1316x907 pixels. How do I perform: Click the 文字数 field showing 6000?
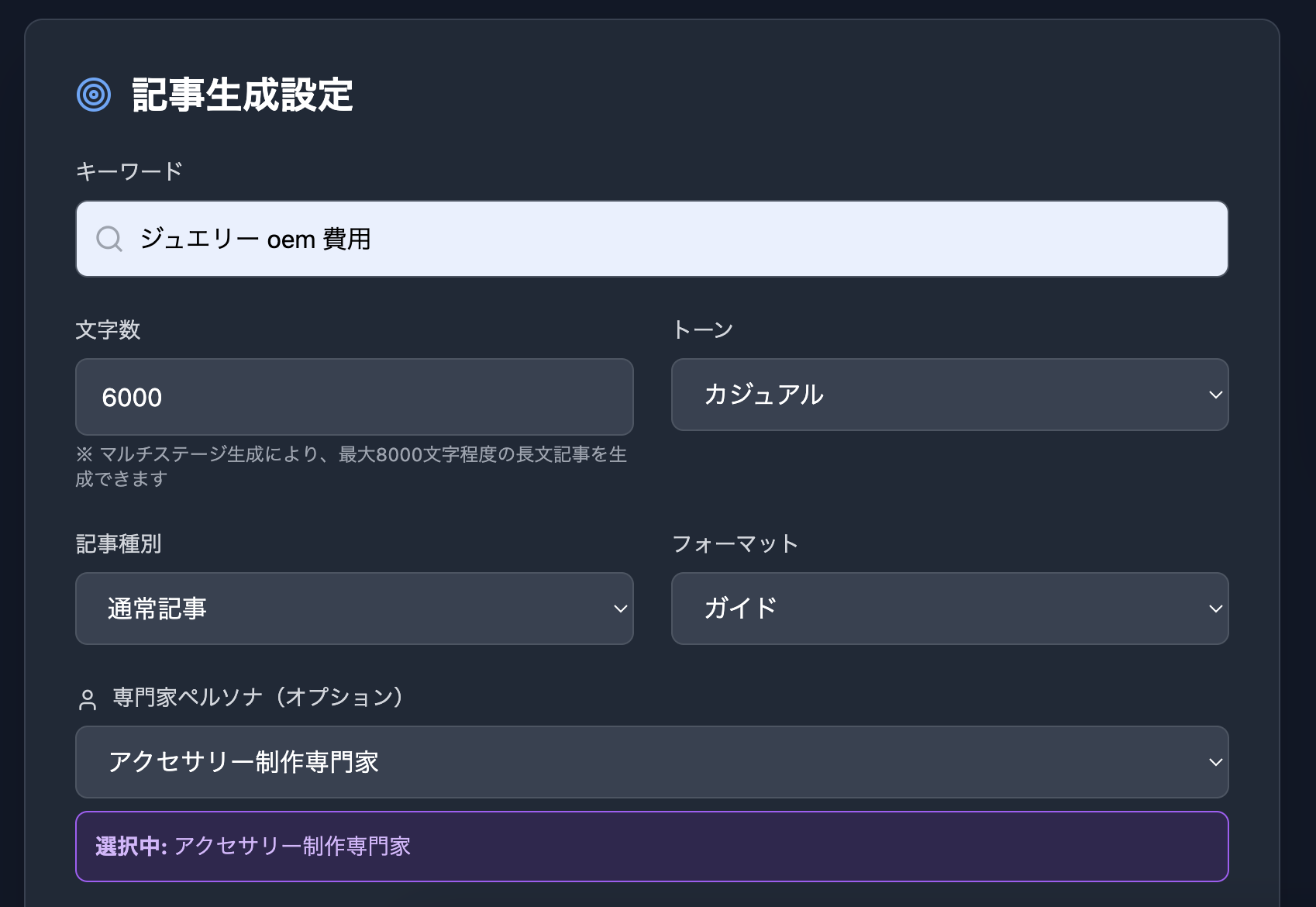pos(354,397)
